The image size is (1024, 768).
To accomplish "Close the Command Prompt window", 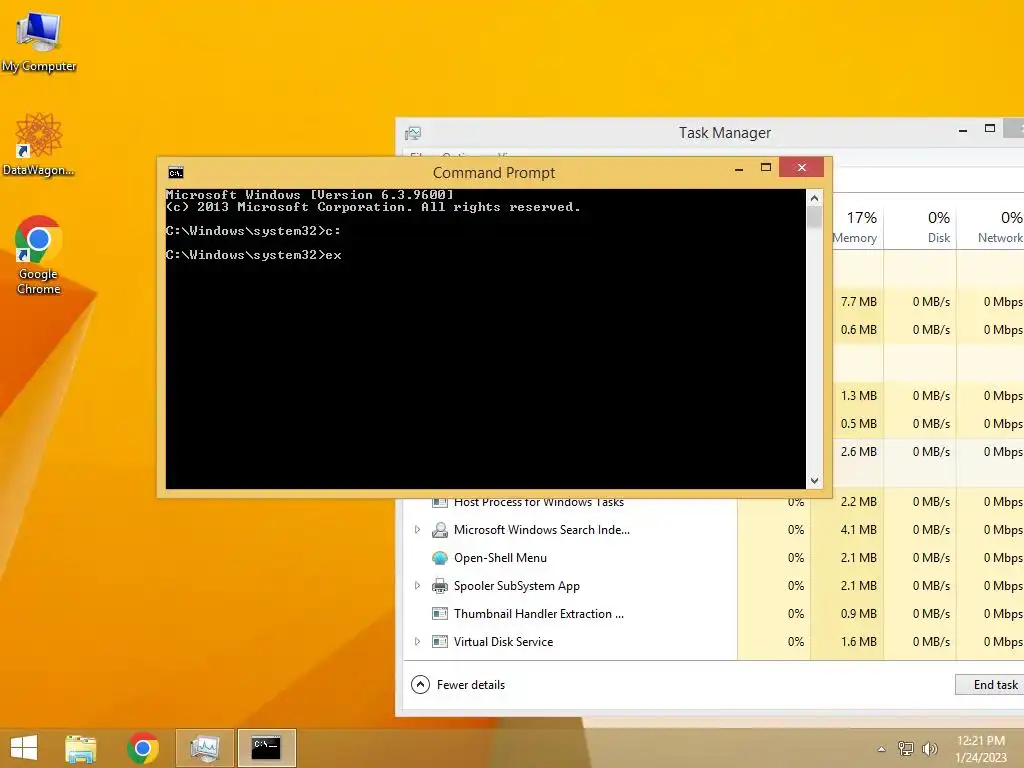I will click(801, 168).
